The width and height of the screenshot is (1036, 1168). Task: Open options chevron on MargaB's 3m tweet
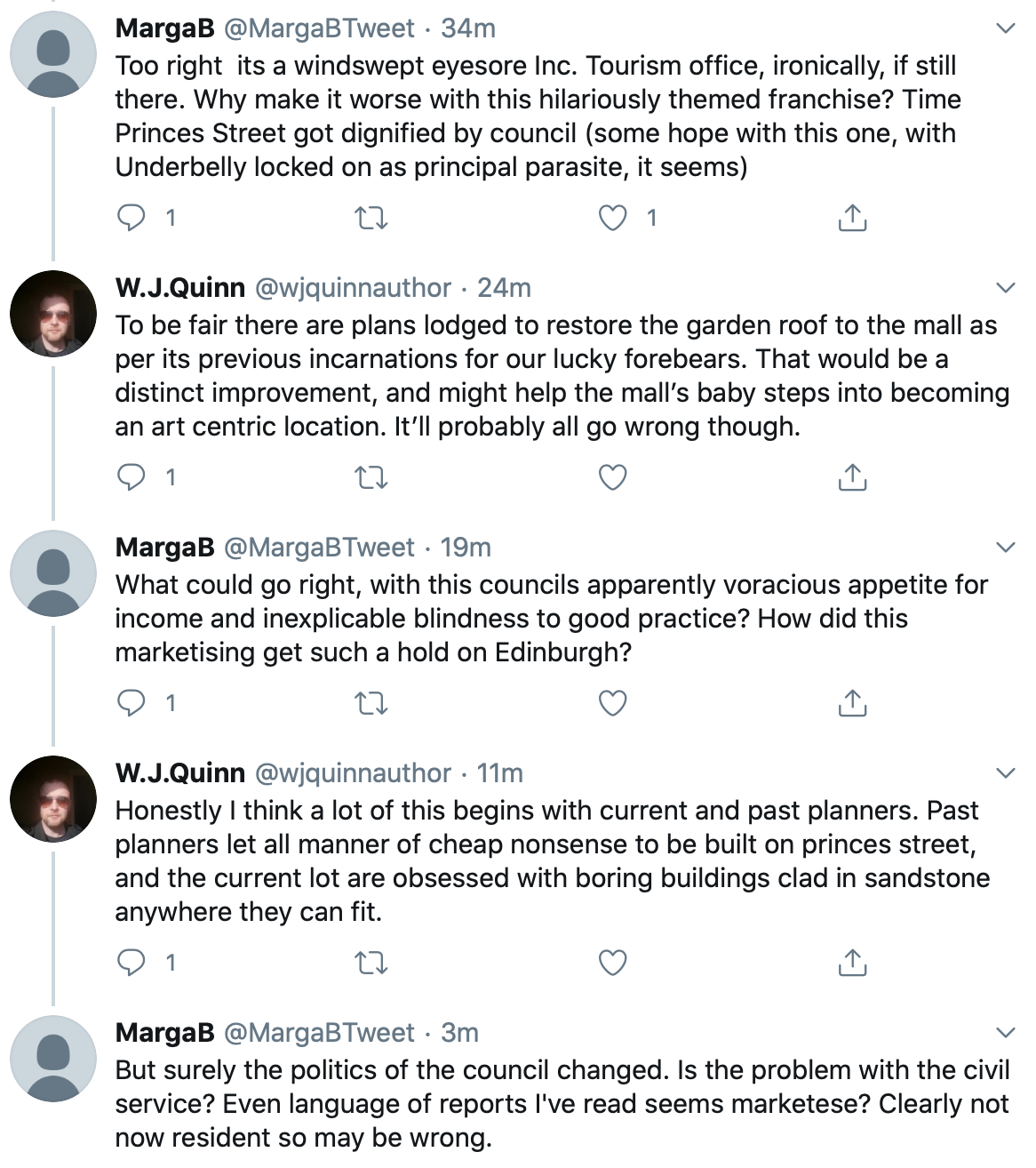1005,1033
